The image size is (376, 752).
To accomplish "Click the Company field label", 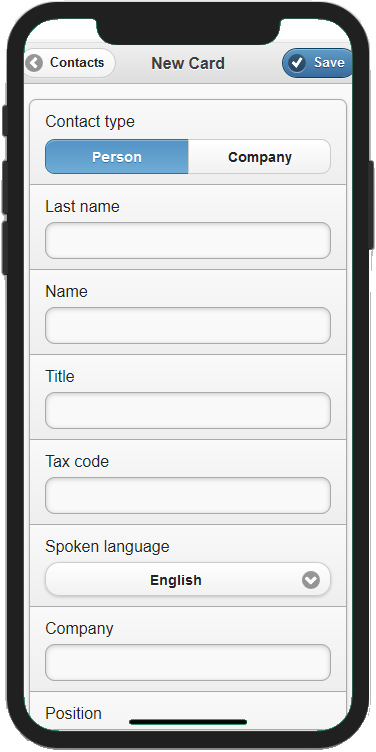I will point(79,629).
